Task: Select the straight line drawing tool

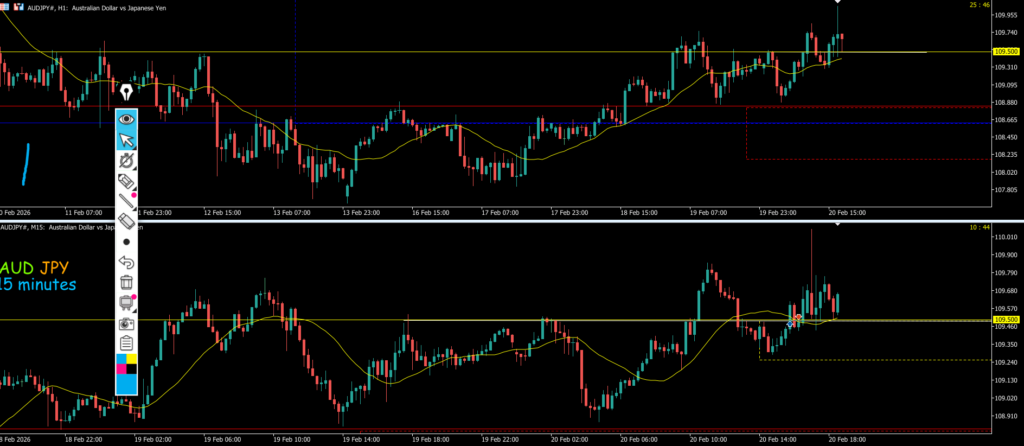Action: 127,201
